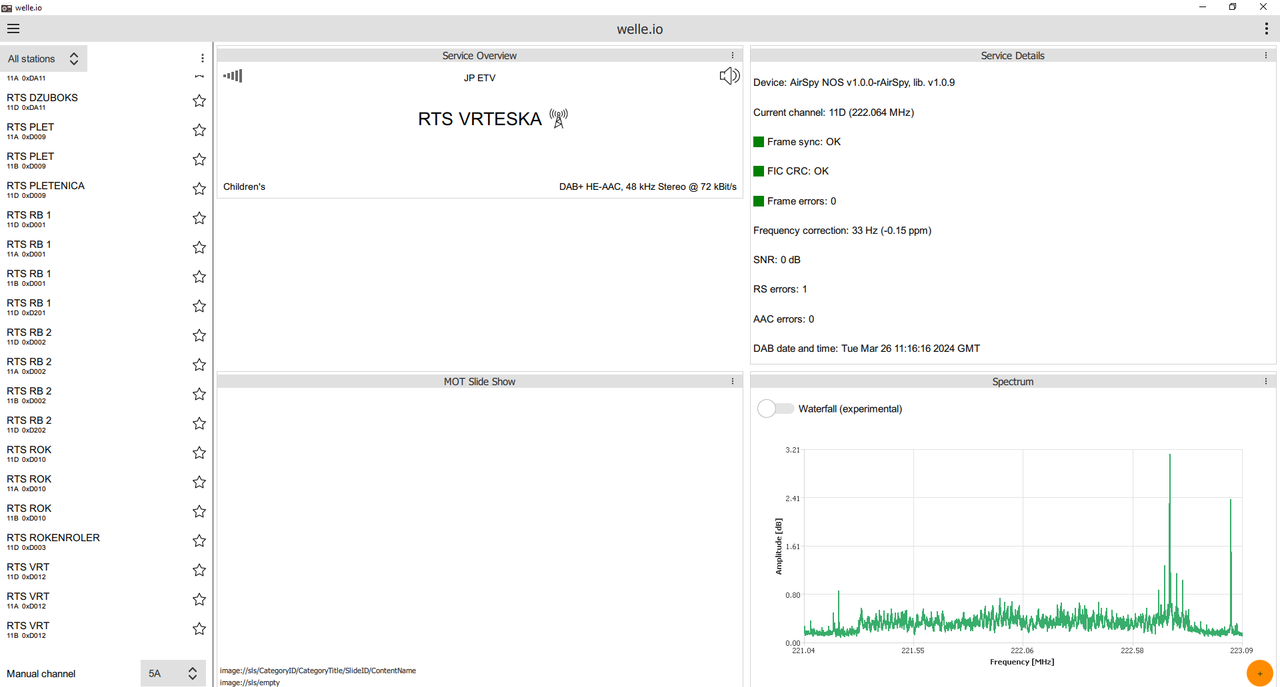Toggle favorite star for RTS VRT 11A
Image resolution: width=1280 pixels, height=687 pixels.
(x=199, y=600)
